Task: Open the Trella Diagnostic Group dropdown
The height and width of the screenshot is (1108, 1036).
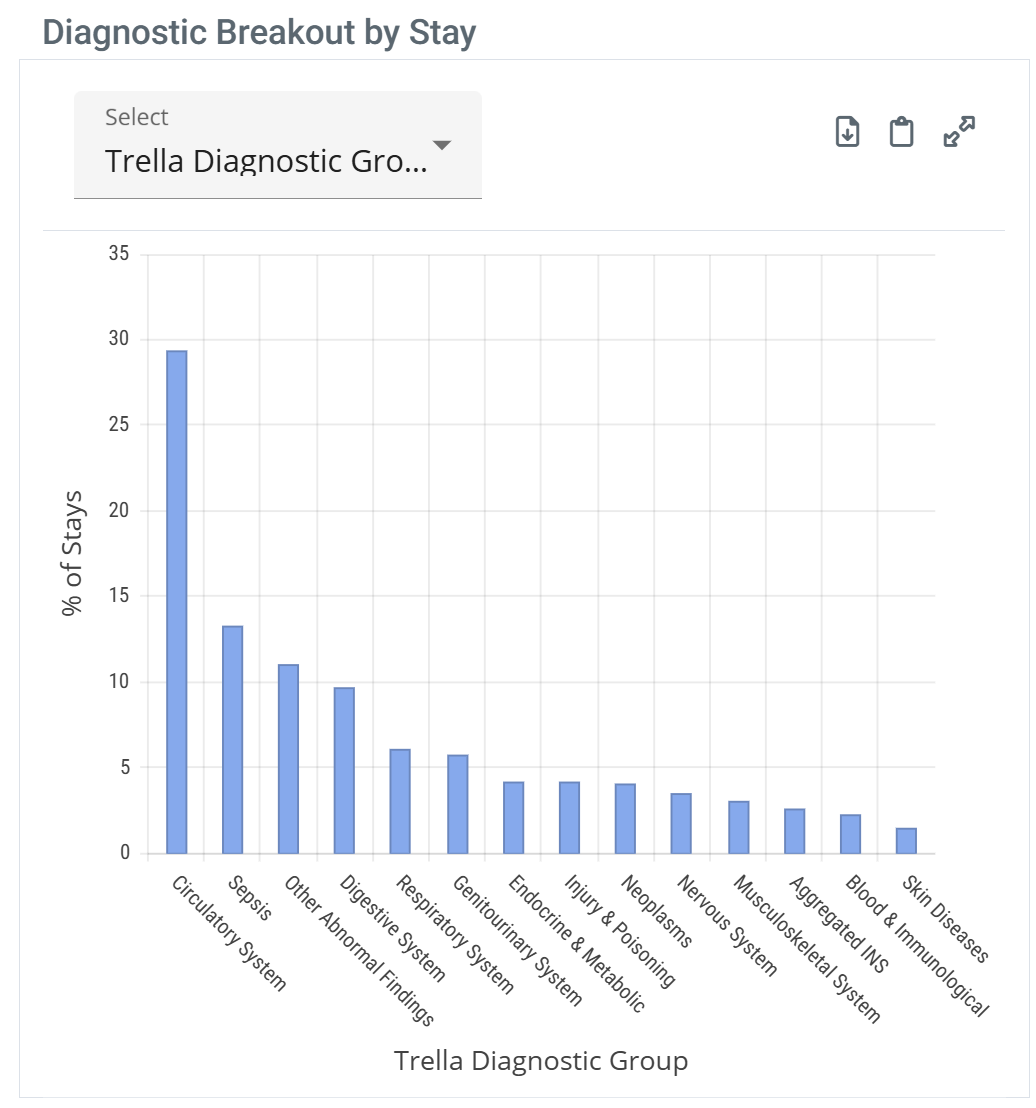Action: point(267,161)
